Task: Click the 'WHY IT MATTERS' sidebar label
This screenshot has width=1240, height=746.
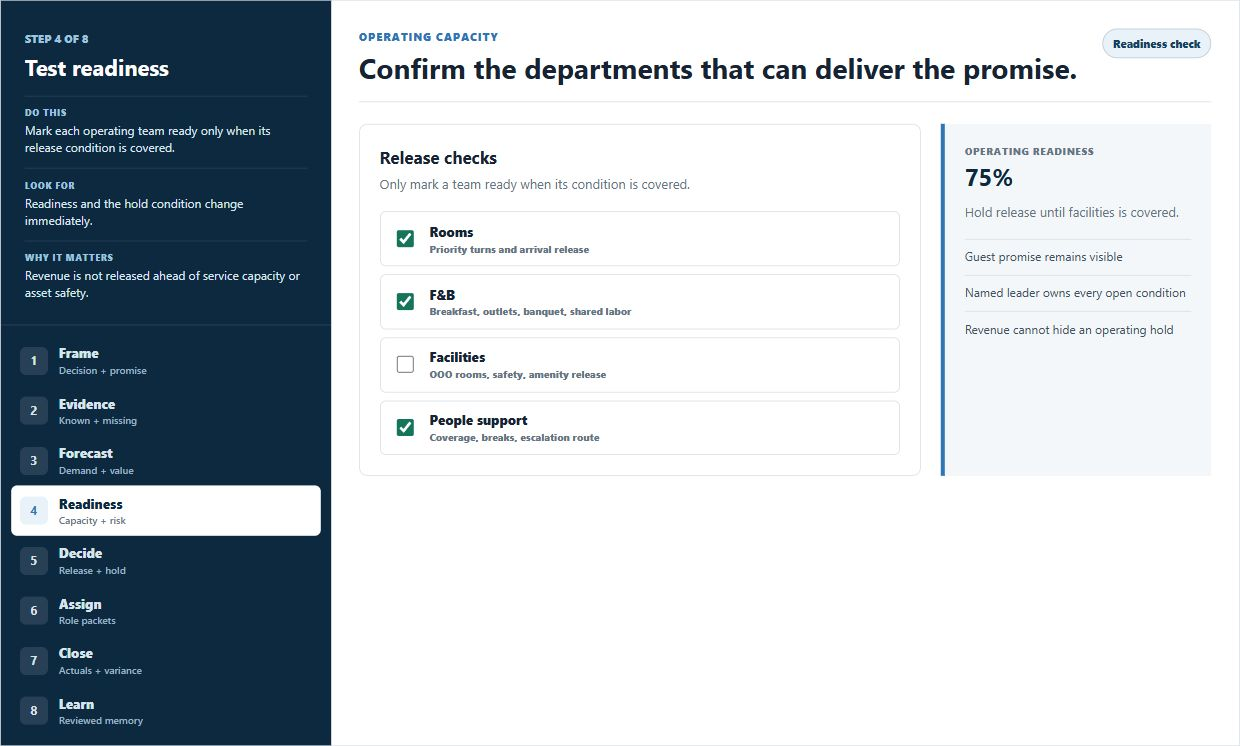Action: coord(69,258)
